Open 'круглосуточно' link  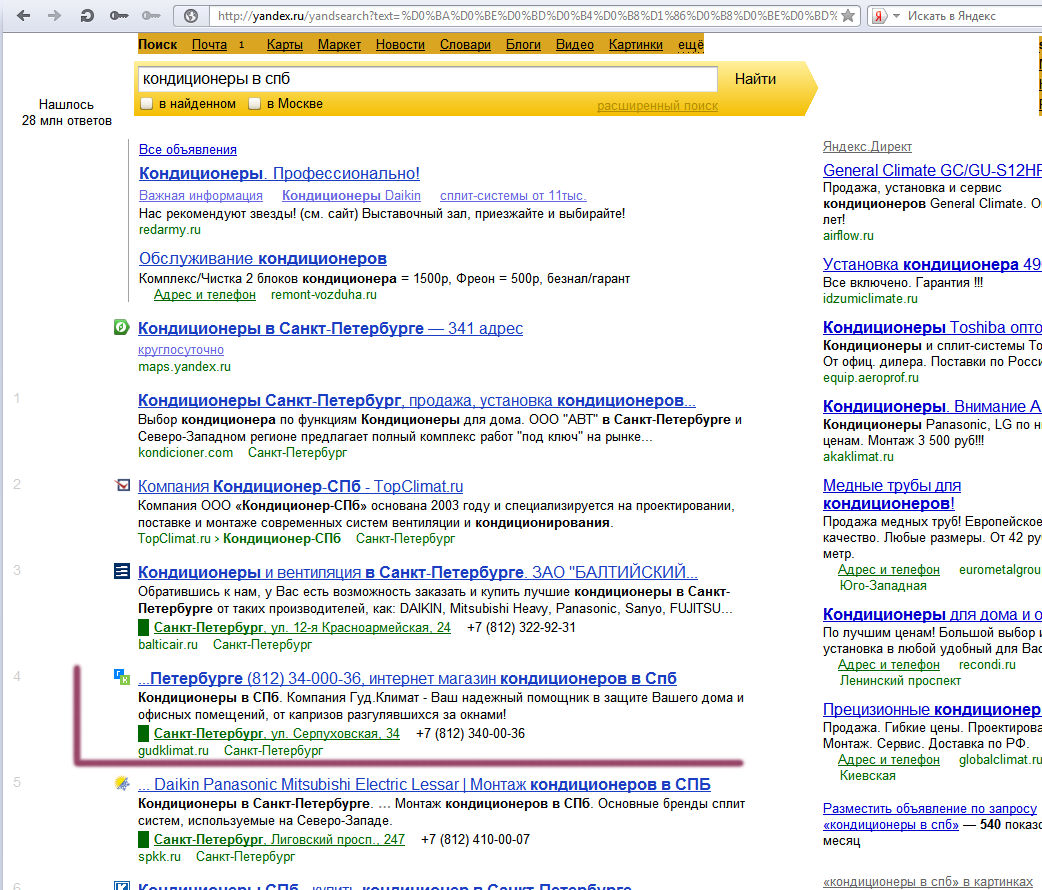click(x=181, y=350)
